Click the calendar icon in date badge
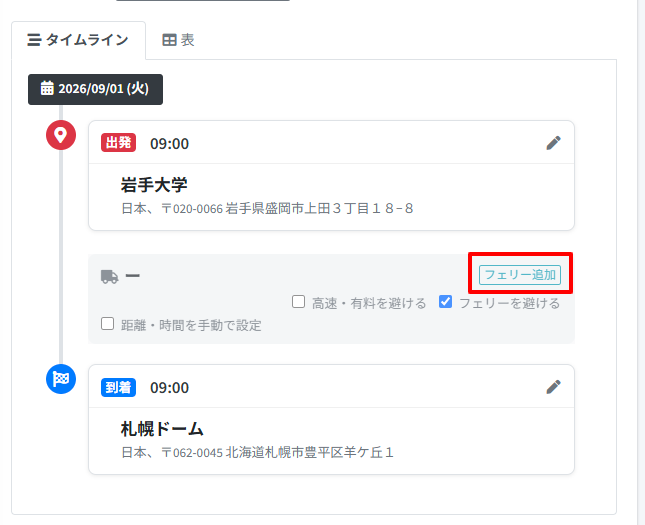 coord(47,88)
